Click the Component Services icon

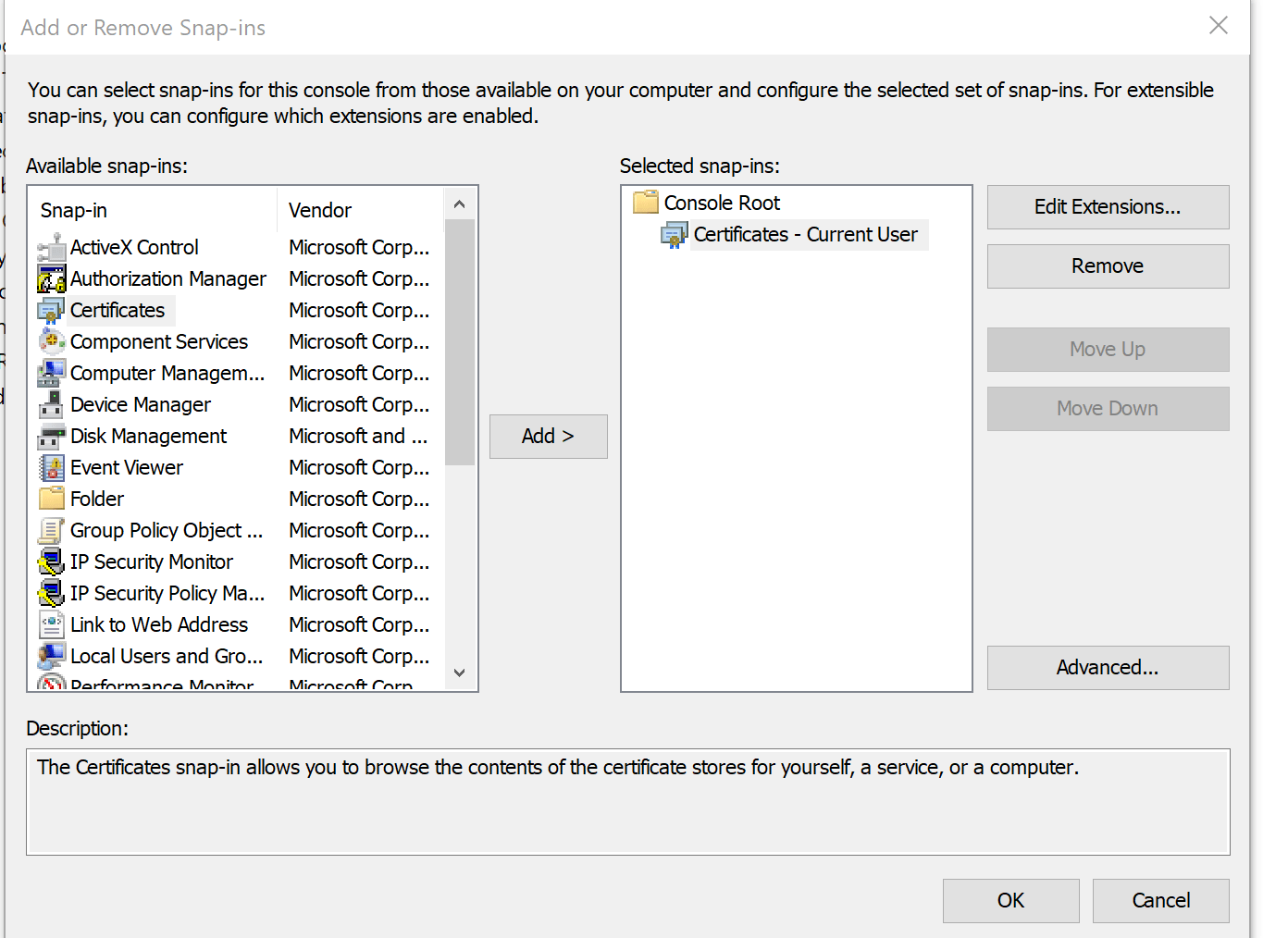[x=52, y=342]
